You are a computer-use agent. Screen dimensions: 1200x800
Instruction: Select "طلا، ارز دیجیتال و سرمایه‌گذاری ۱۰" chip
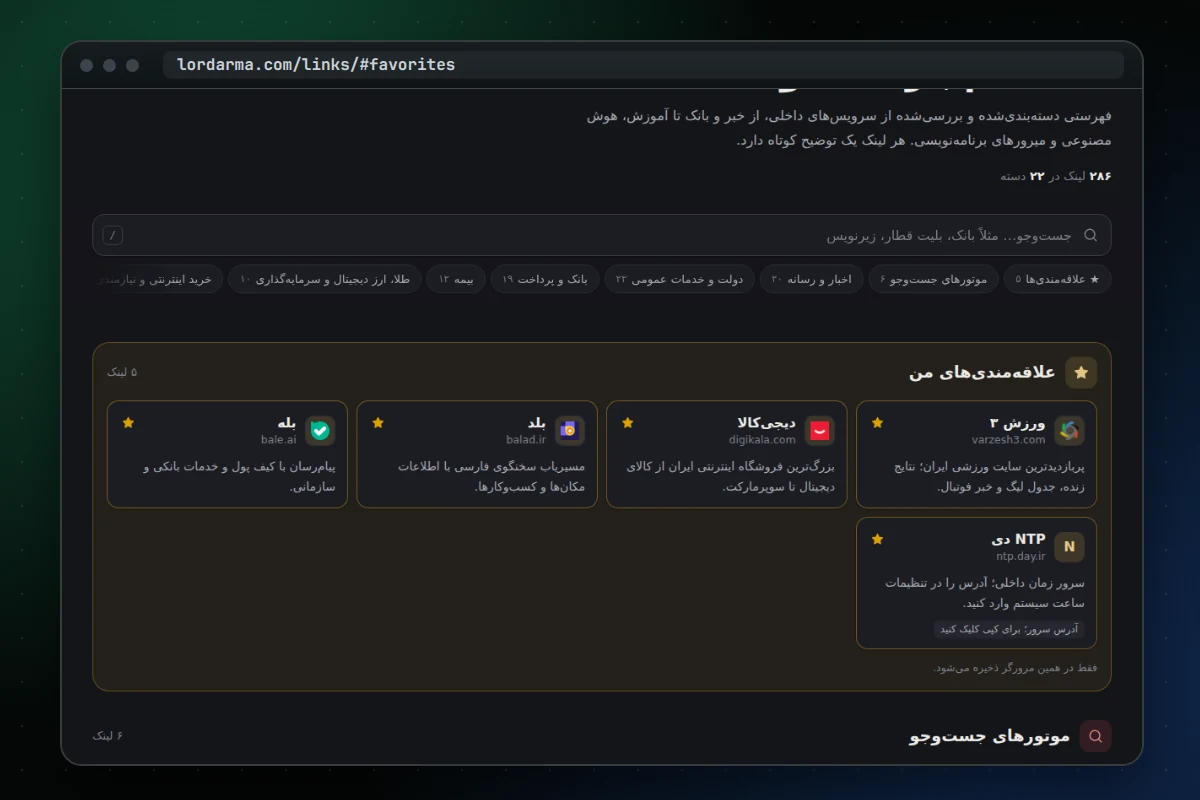tap(325, 279)
